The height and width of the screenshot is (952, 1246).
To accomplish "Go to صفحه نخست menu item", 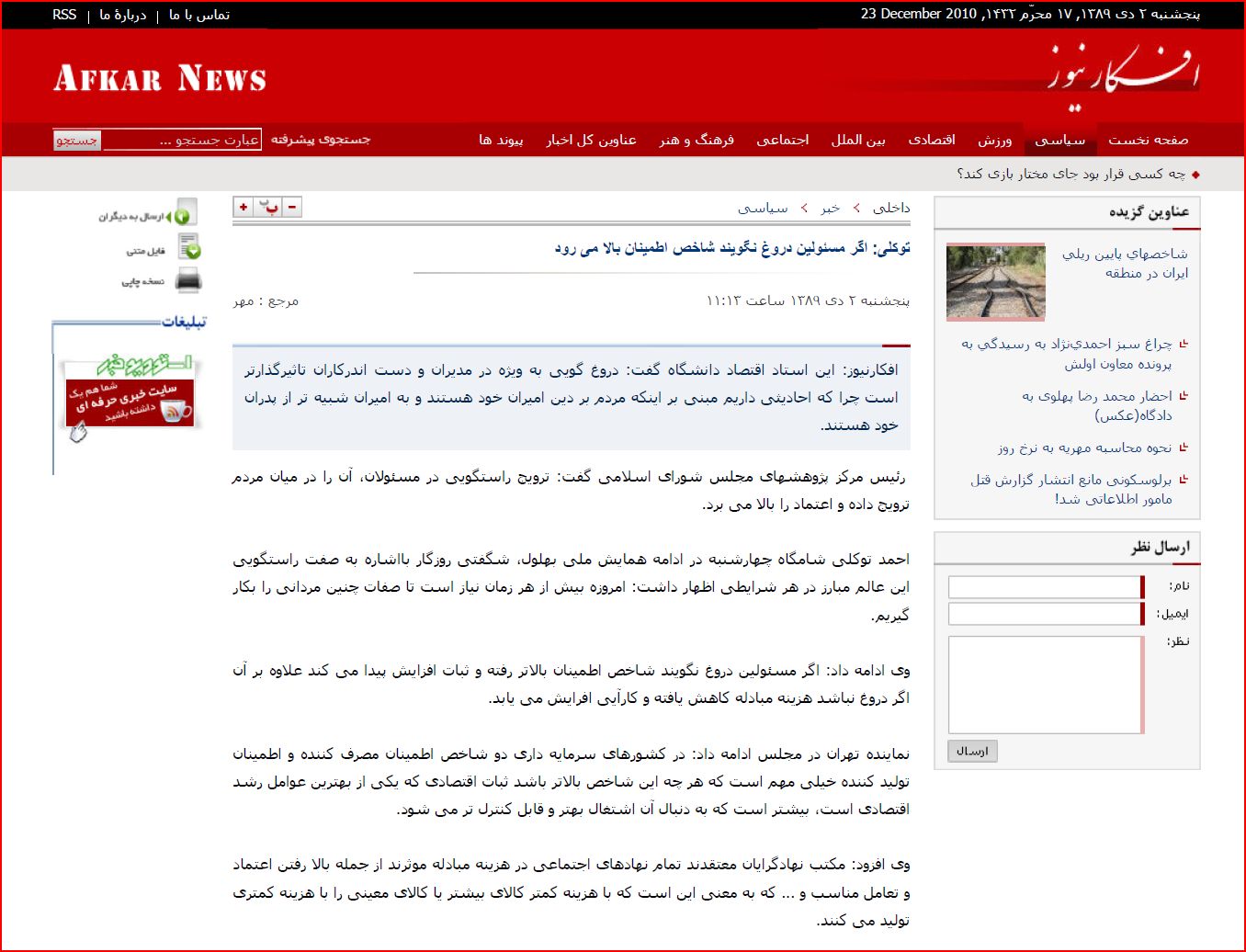I will (x=1148, y=140).
